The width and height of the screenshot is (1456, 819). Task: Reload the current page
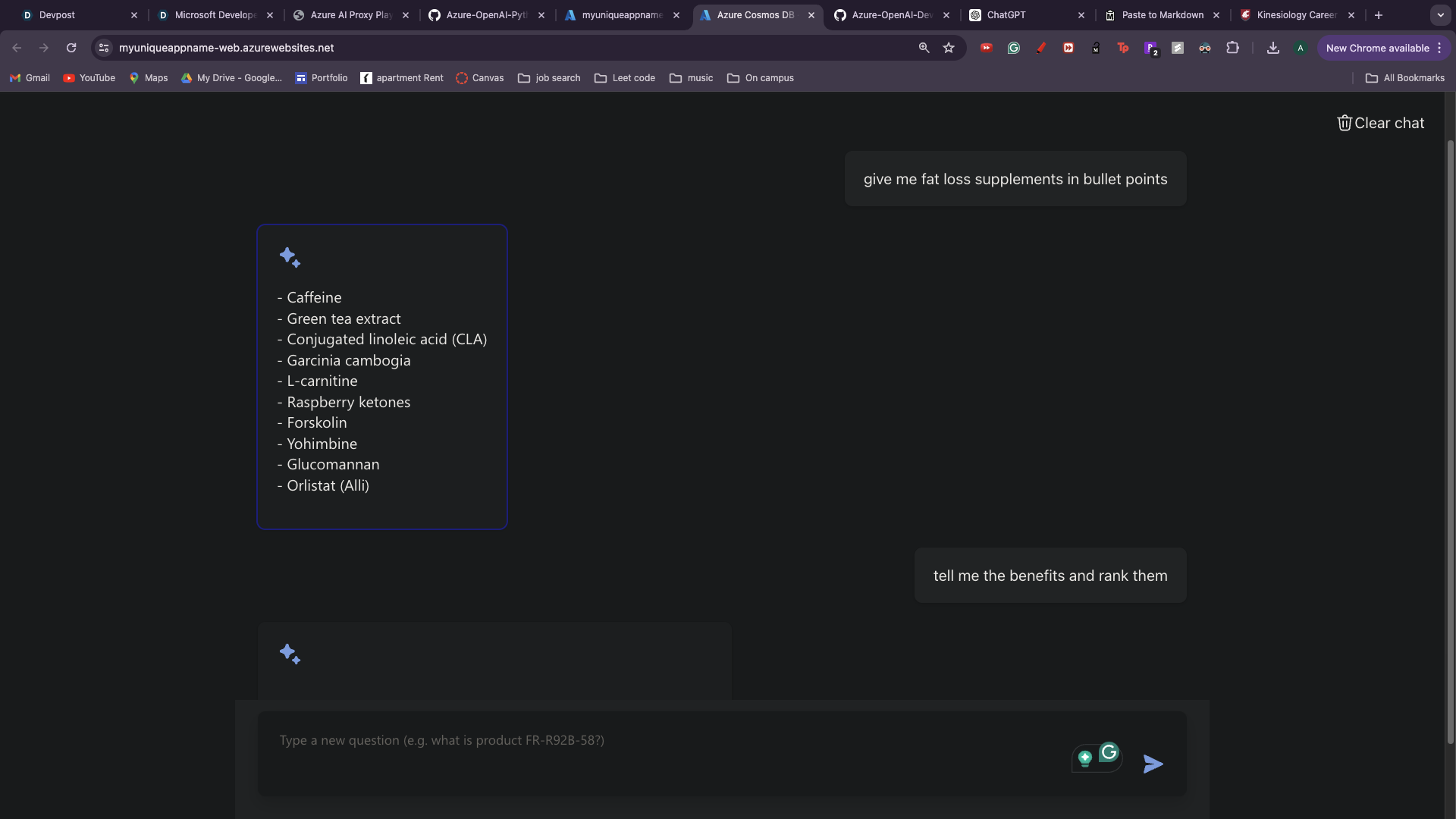pyautogui.click(x=71, y=48)
